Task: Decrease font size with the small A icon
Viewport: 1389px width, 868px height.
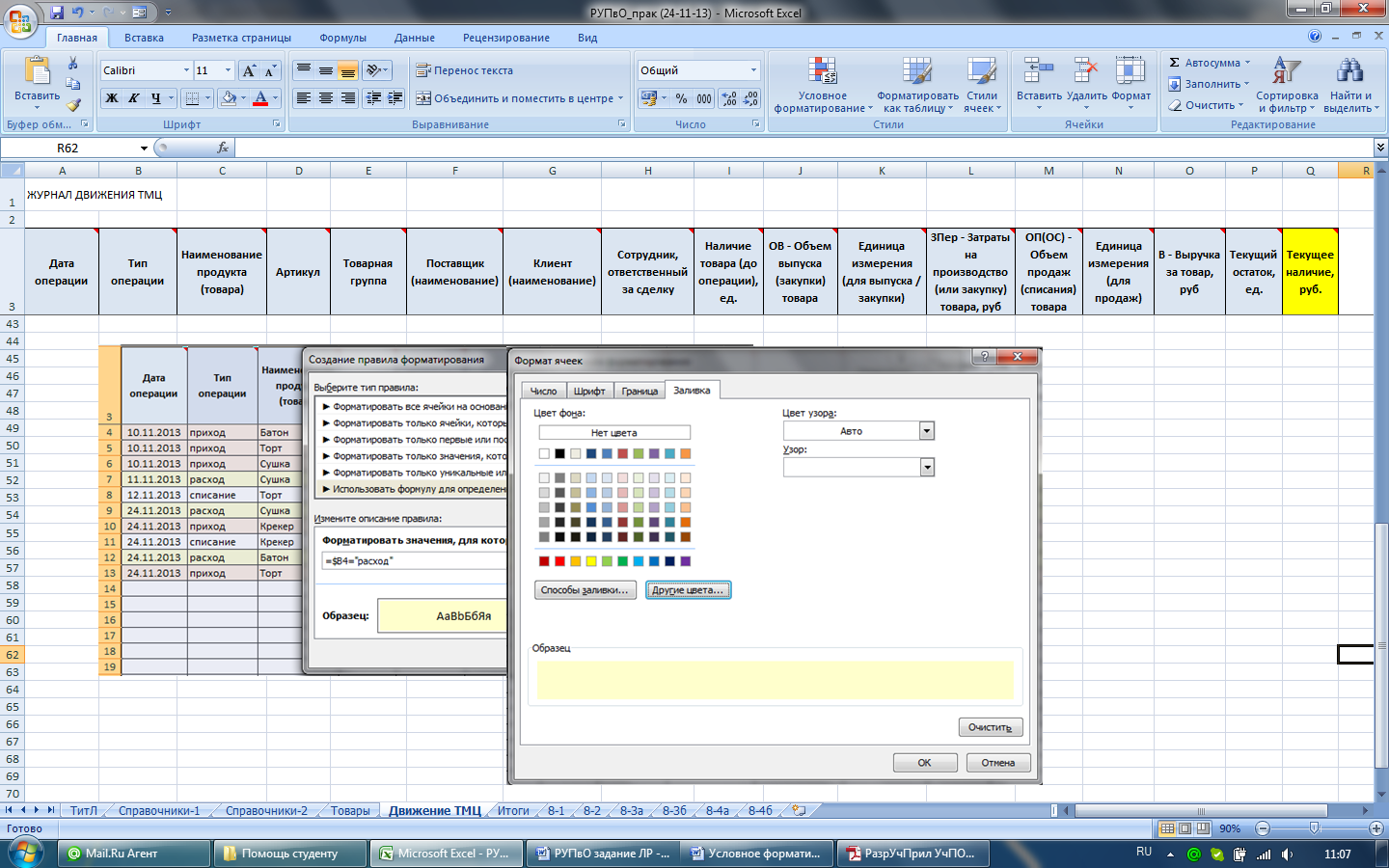Action: click(x=270, y=70)
